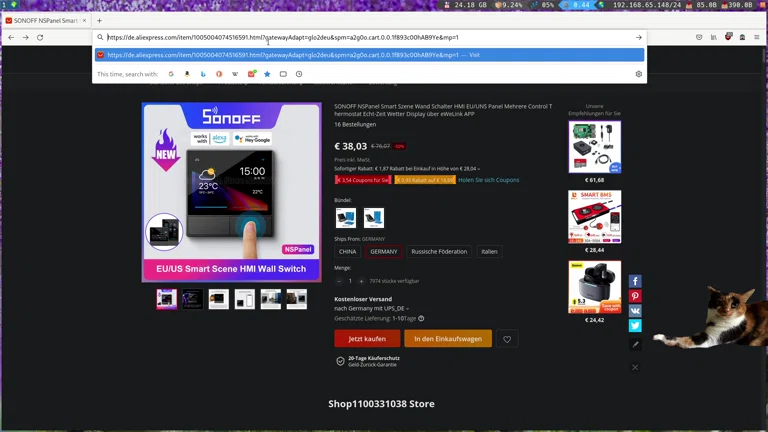This screenshot has width=768, height=432.
Task: Select CHINA as ship-from country
Action: tap(347, 251)
